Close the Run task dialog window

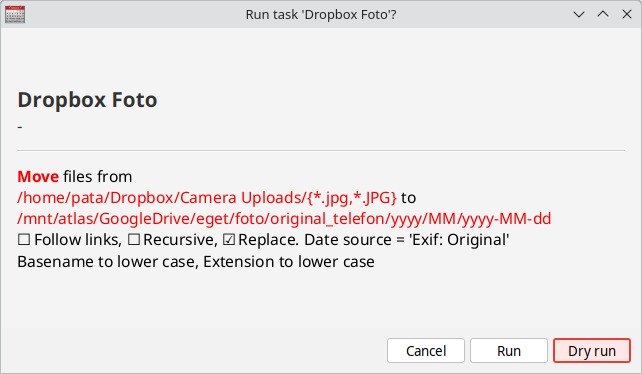point(627,14)
